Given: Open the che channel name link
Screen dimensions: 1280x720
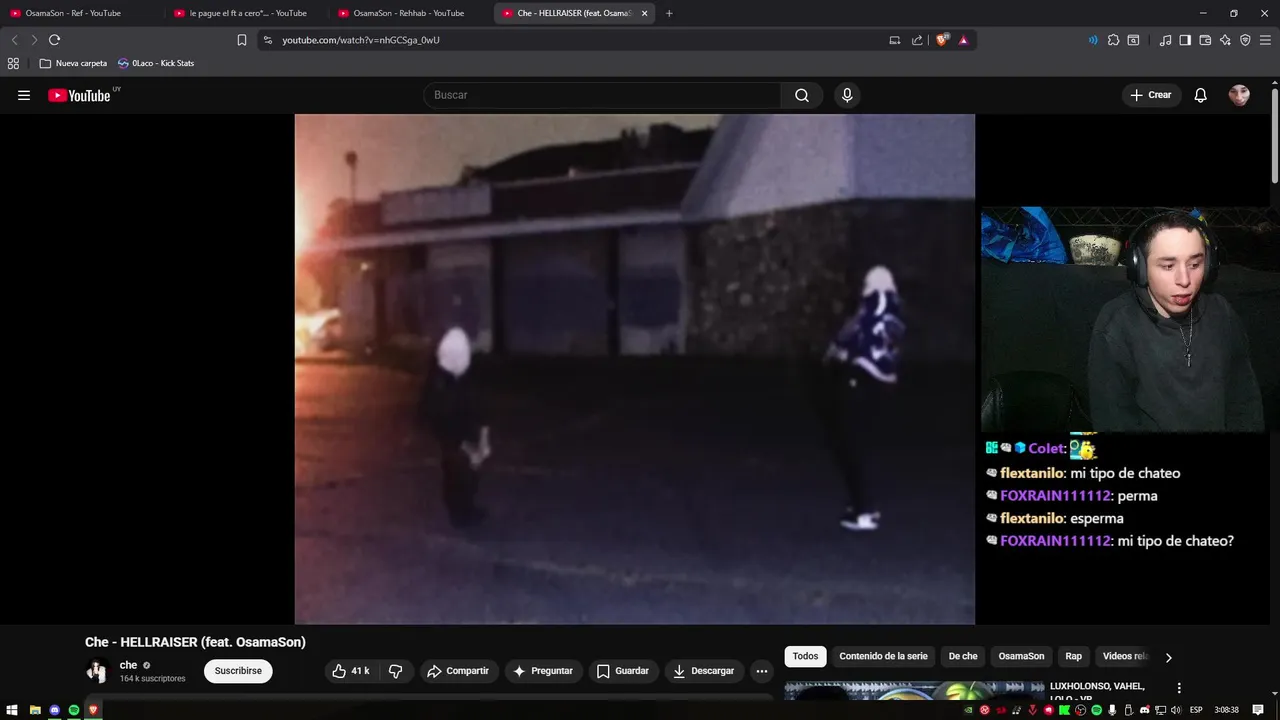Looking at the screenshot, I should point(128,665).
